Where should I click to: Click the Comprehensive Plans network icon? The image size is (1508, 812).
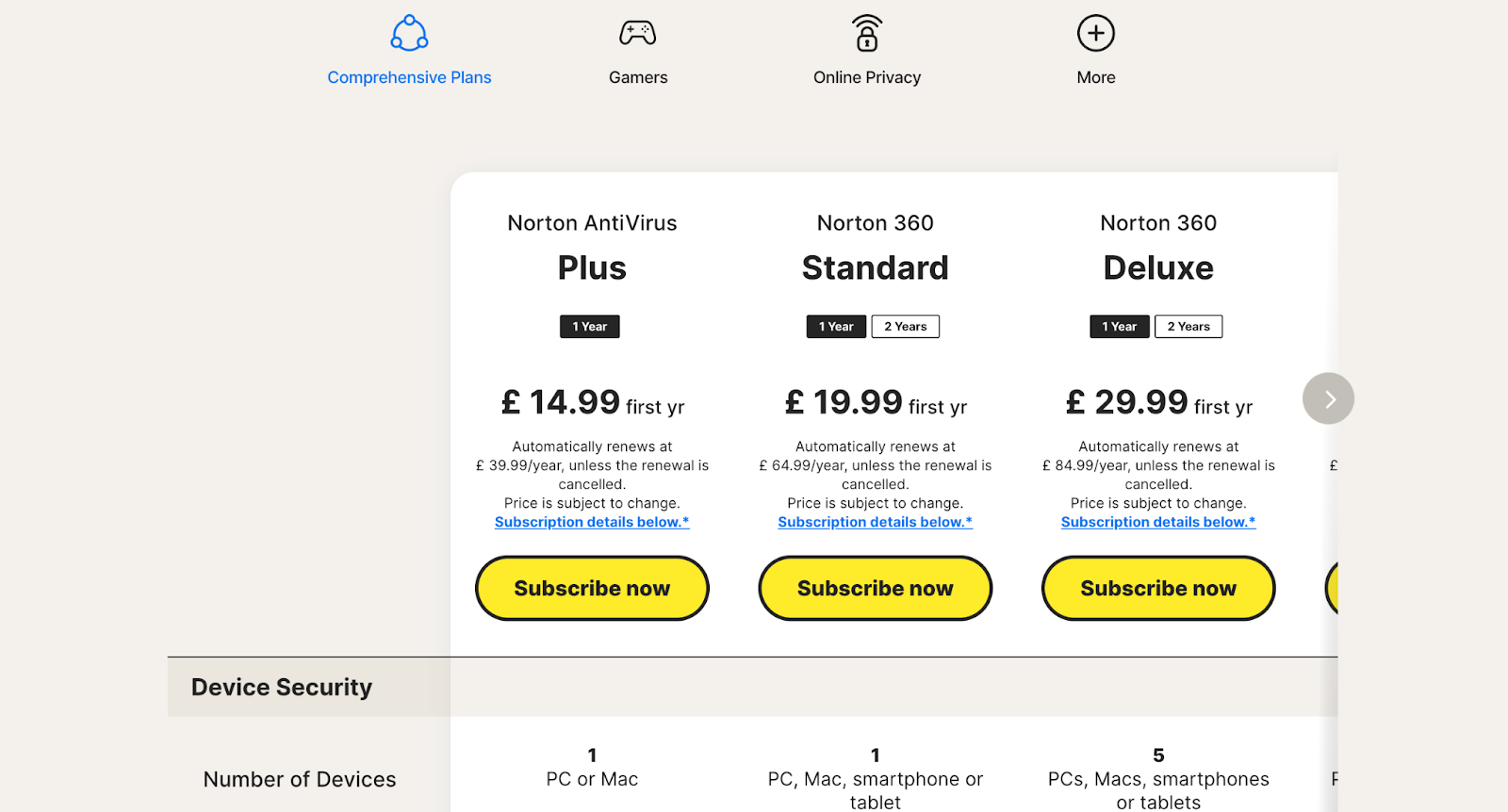click(409, 33)
